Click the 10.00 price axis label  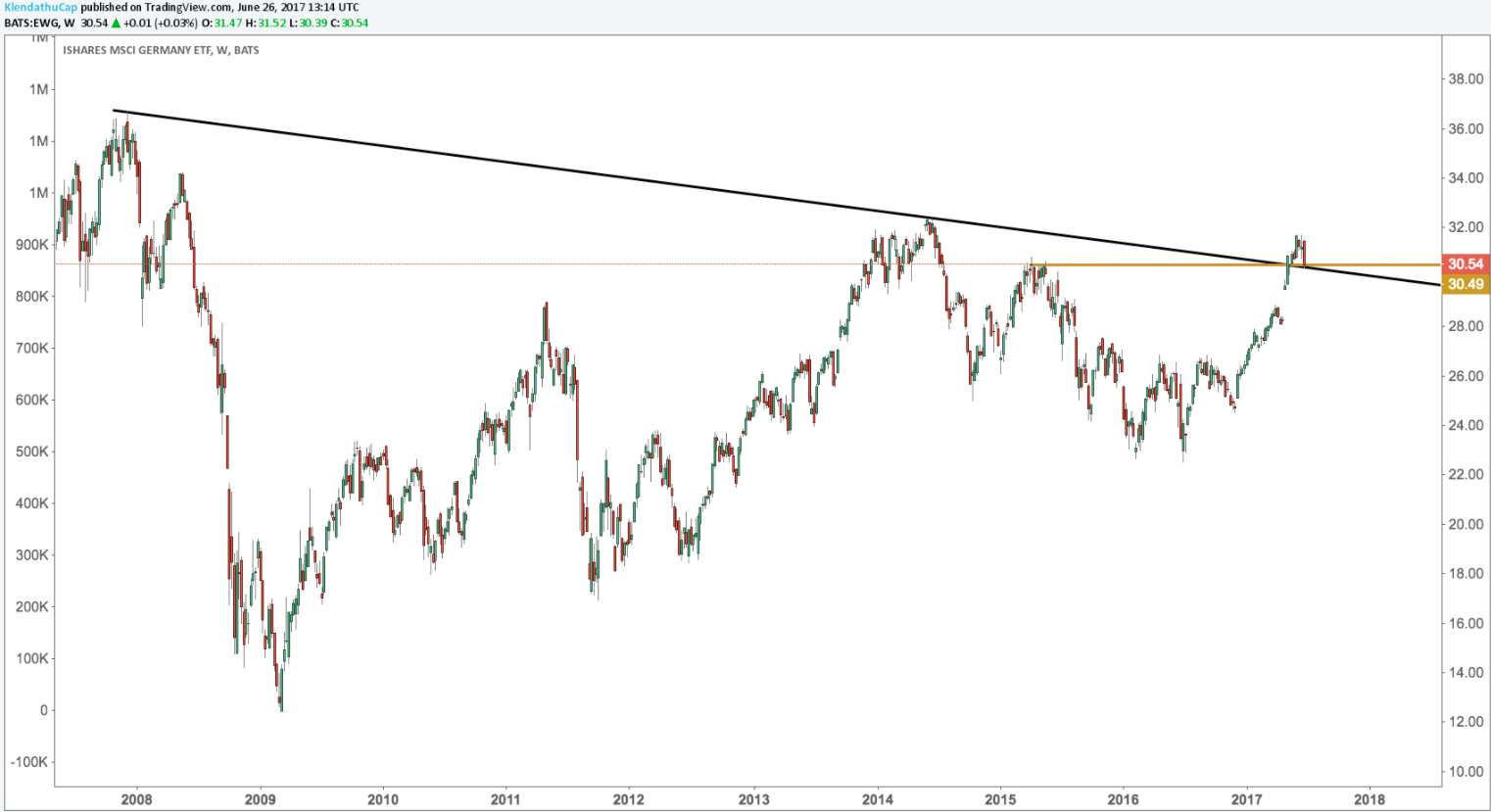click(x=1466, y=772)
